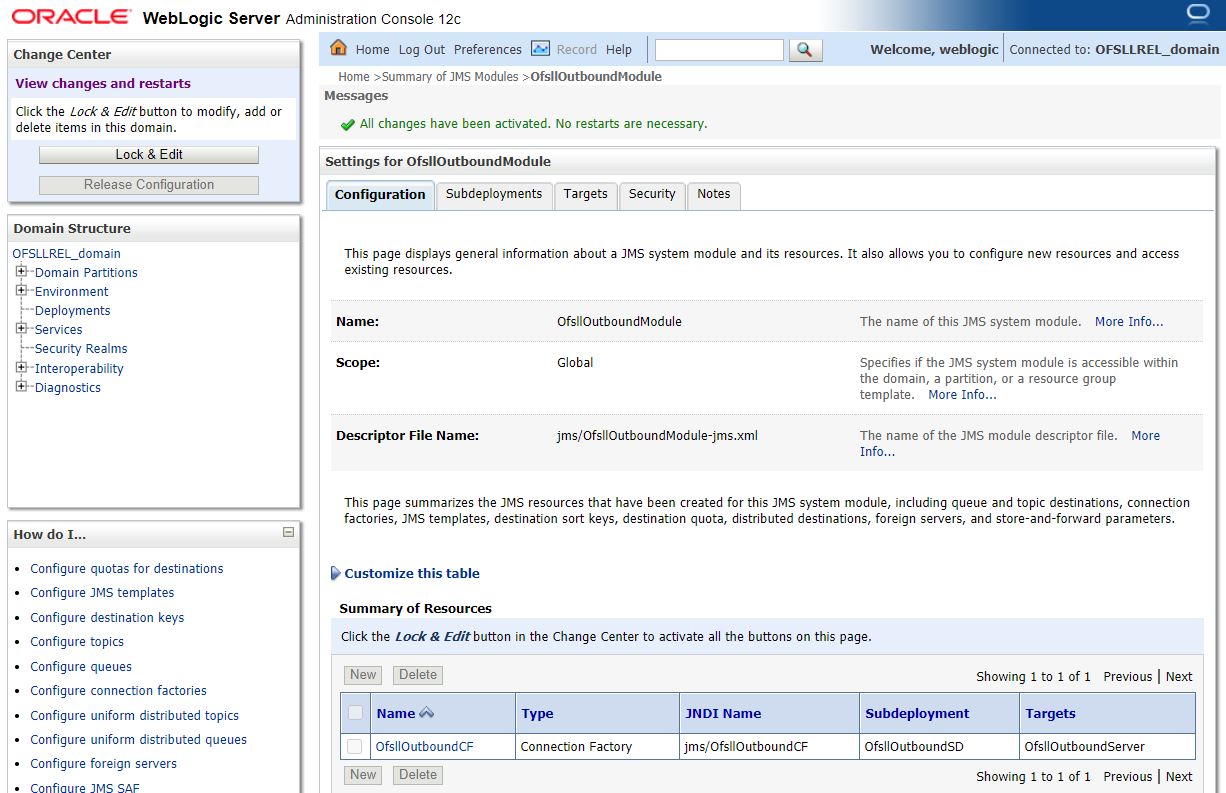Open Configure queues help link
This screenshot has height=793, width=1226.
[81, 666]
